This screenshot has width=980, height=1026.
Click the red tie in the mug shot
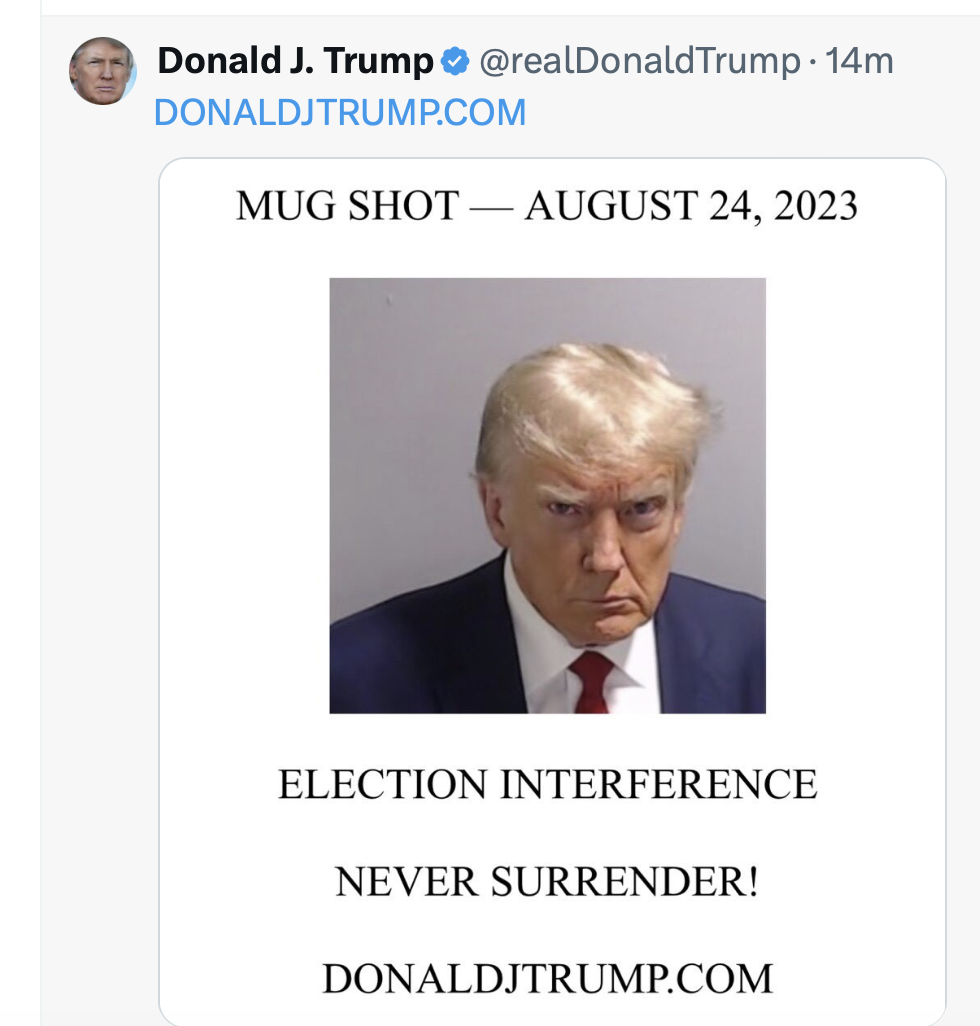point(591,682)
